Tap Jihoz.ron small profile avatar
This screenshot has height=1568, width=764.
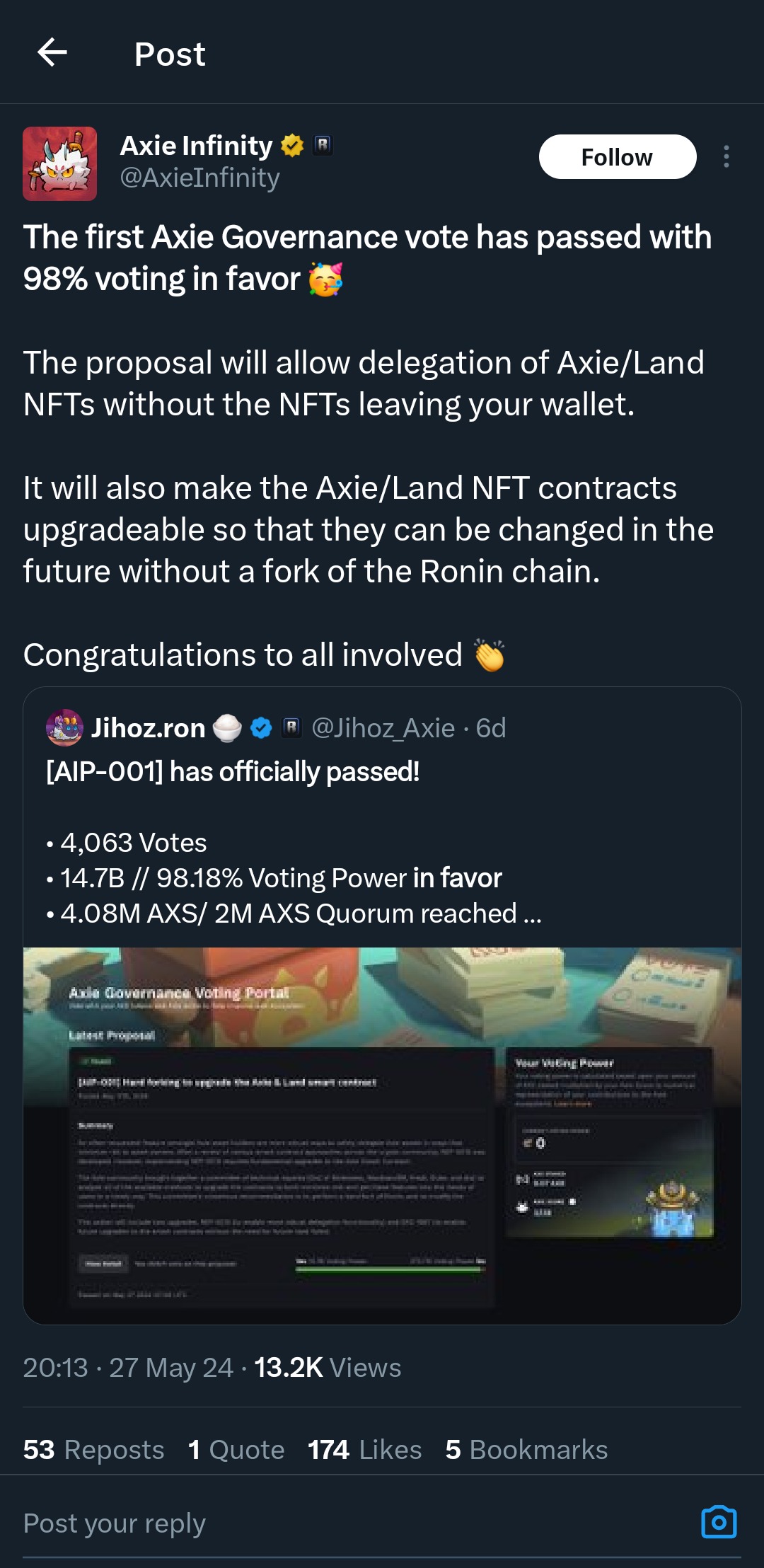tap(64, 727)
